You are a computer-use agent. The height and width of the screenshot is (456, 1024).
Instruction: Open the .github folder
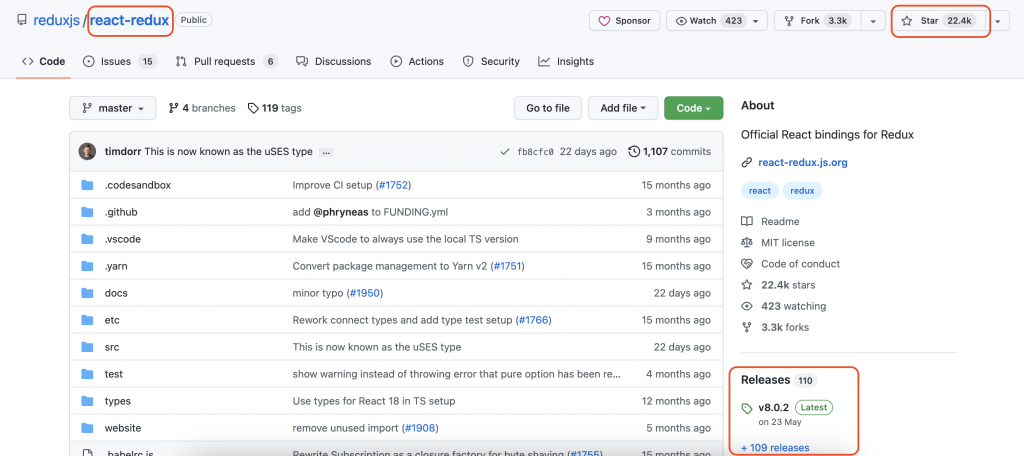tap(121, 212)
